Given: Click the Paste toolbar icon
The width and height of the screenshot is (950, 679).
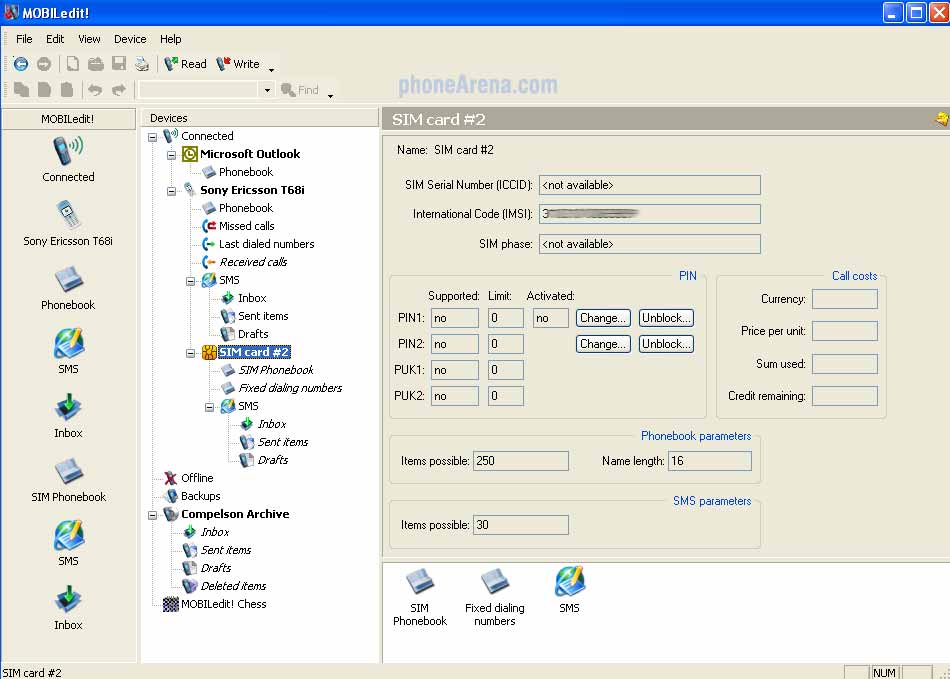Looking at the screenshot, I should point(67,90).
